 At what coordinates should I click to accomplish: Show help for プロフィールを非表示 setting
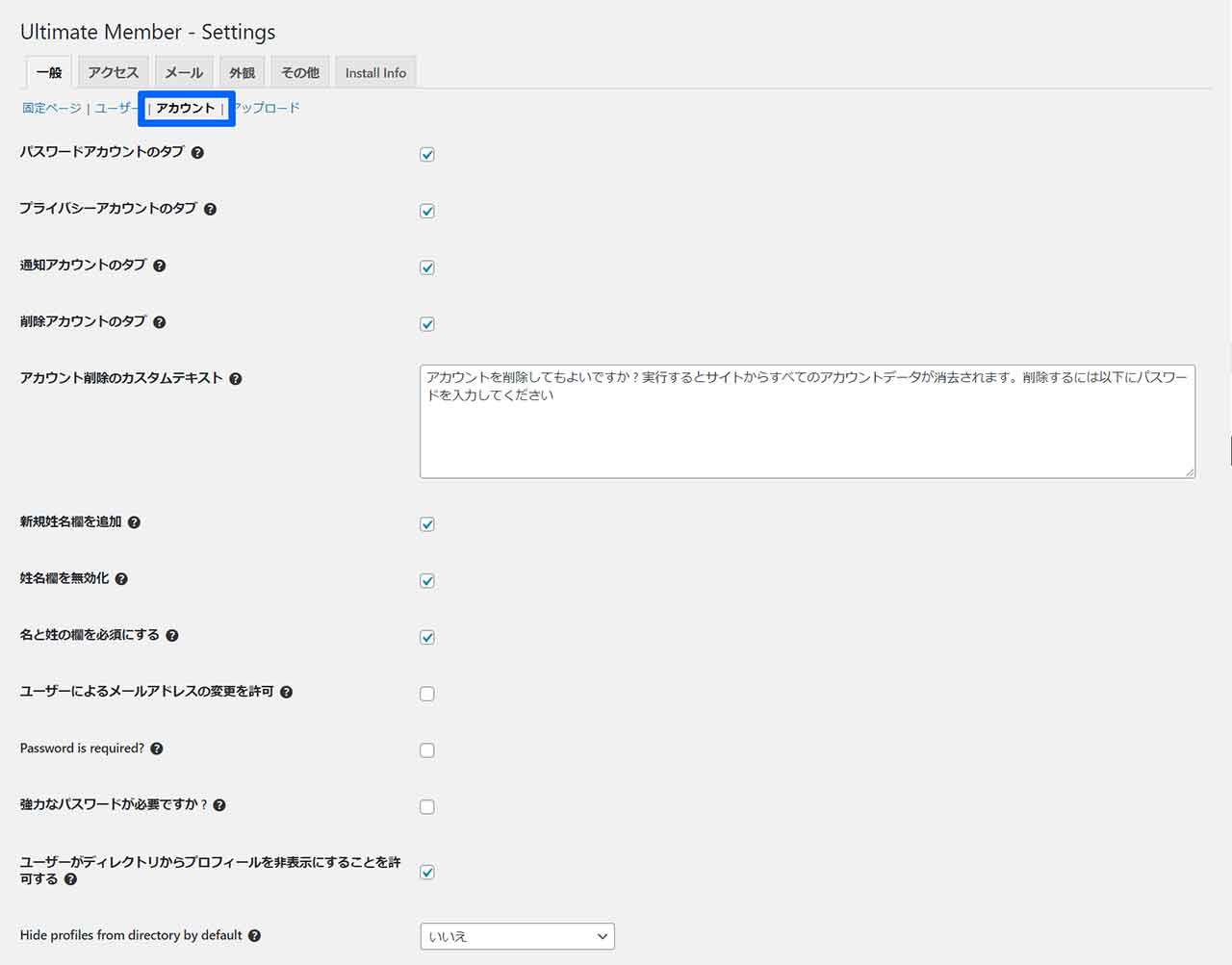coord(70,879)
